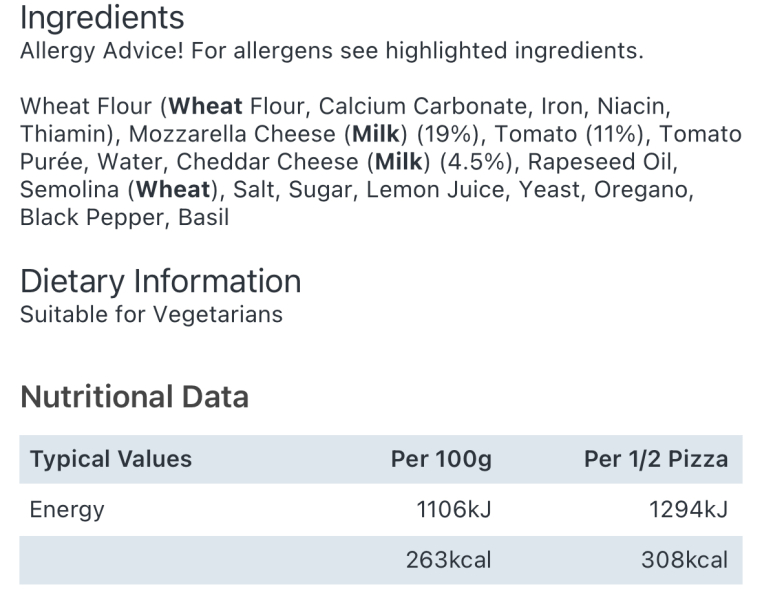Select the Typical Values column header
Viewport: 762px width, 600px height.
(x=111, y=460)
